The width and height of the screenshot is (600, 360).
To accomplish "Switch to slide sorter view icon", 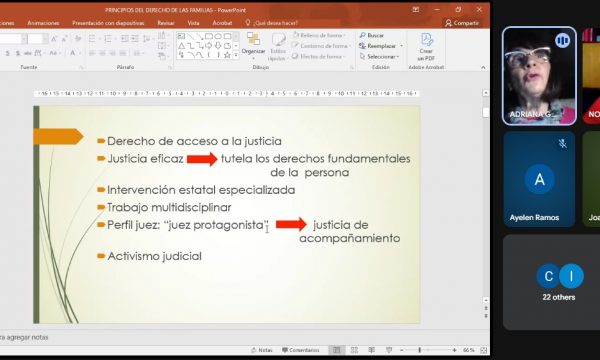I will pos(354,350).
